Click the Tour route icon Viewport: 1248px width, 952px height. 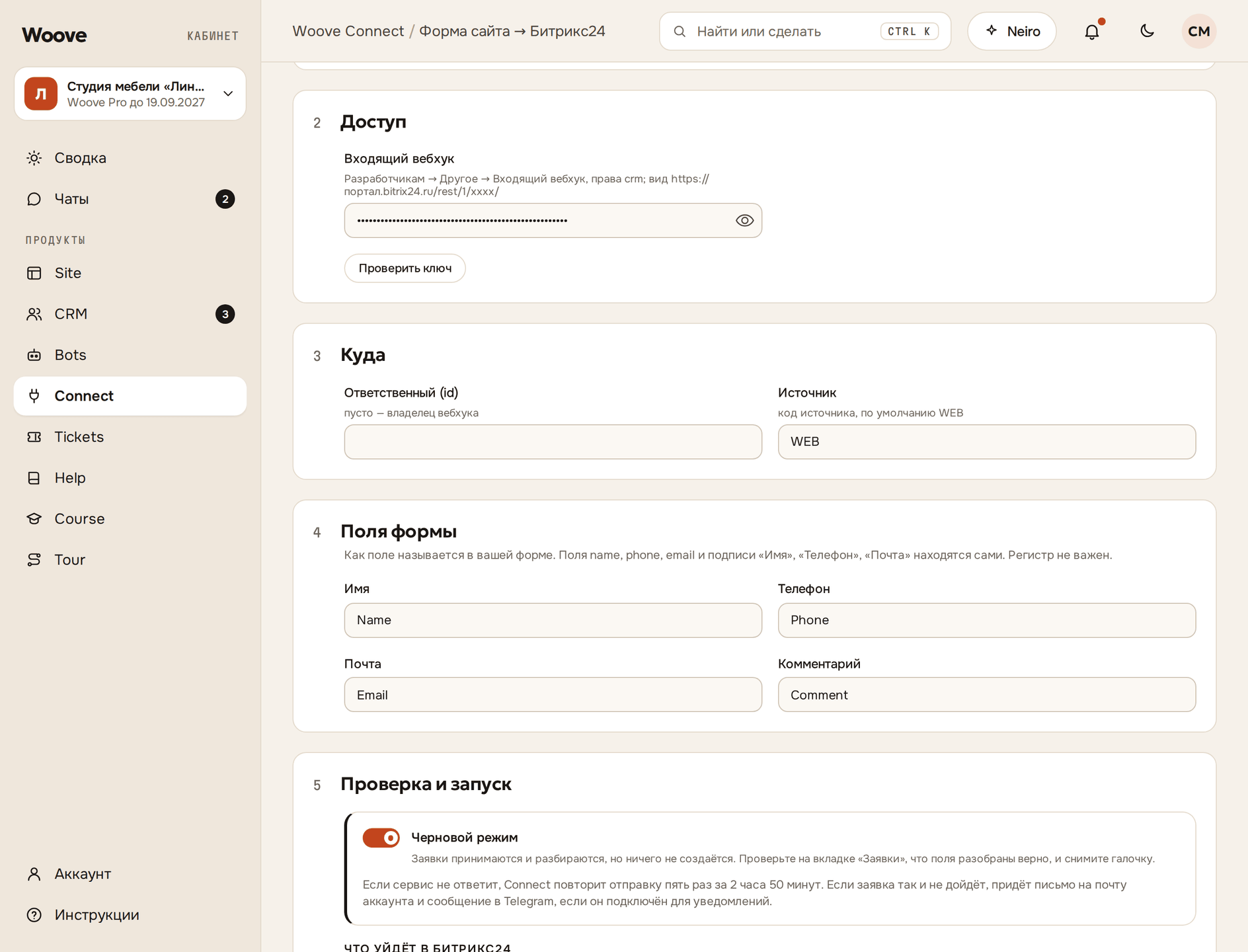point(34,560)
